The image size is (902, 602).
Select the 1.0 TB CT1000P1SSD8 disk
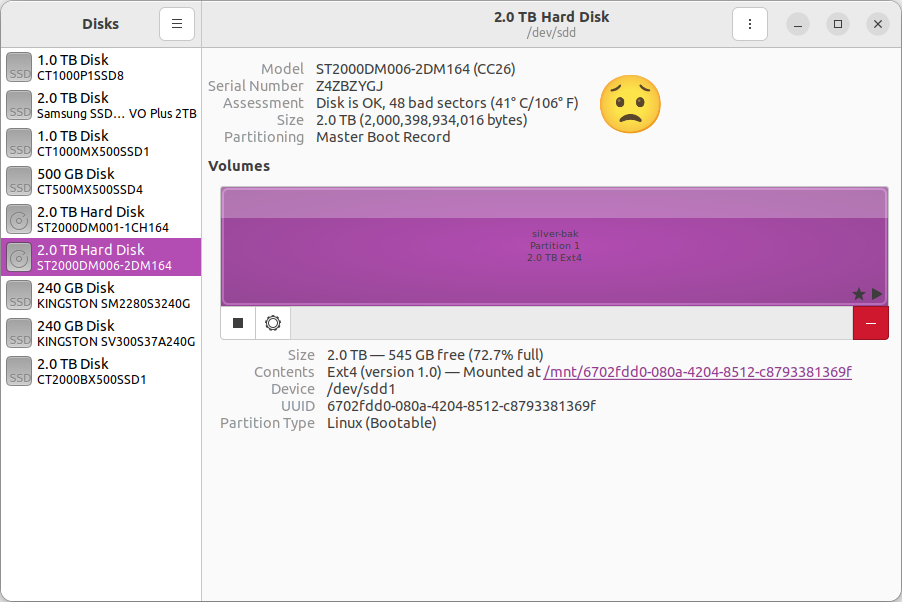point(100,67)
